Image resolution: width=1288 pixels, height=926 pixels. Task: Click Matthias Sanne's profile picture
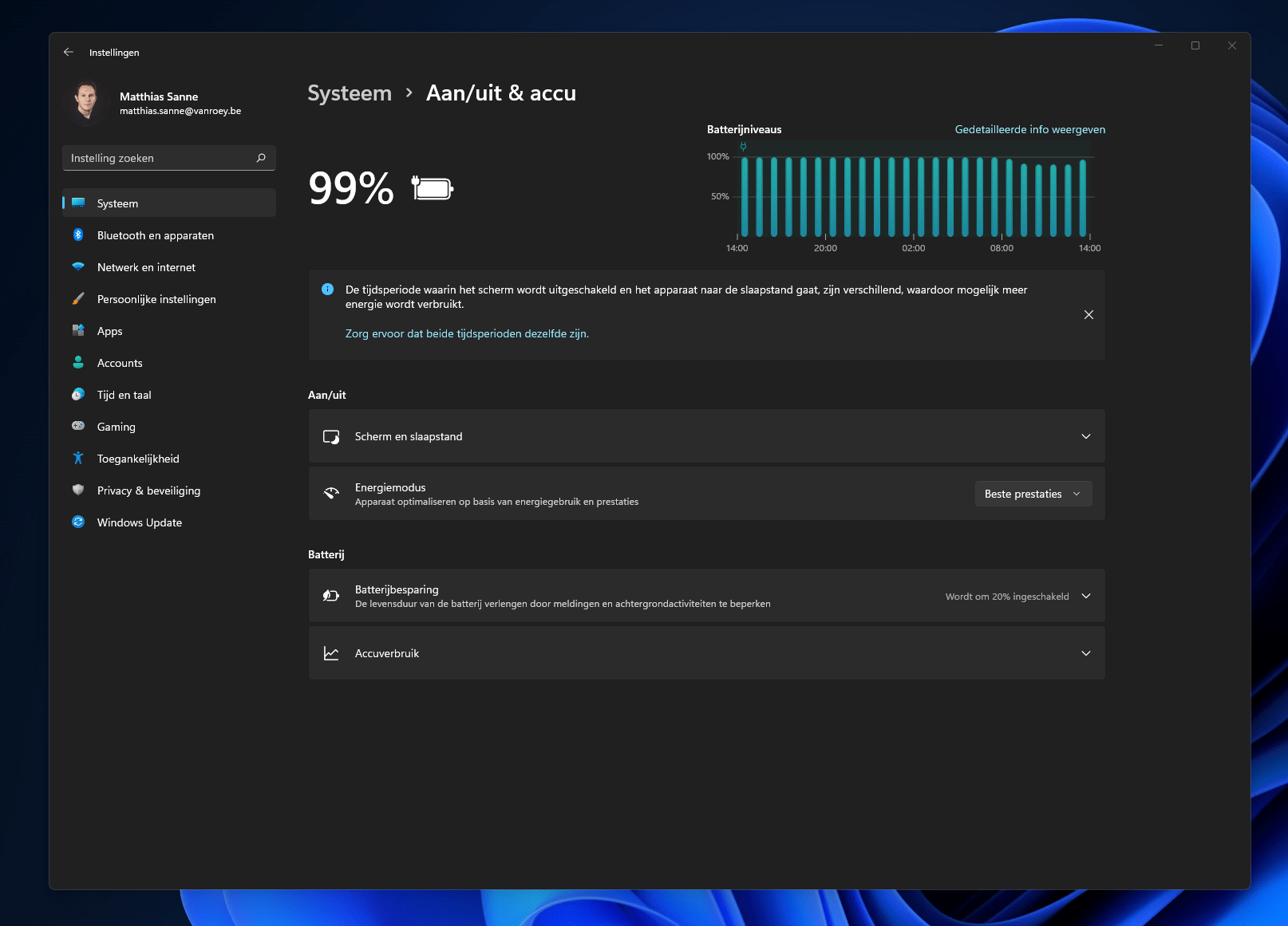click(86, 103)
